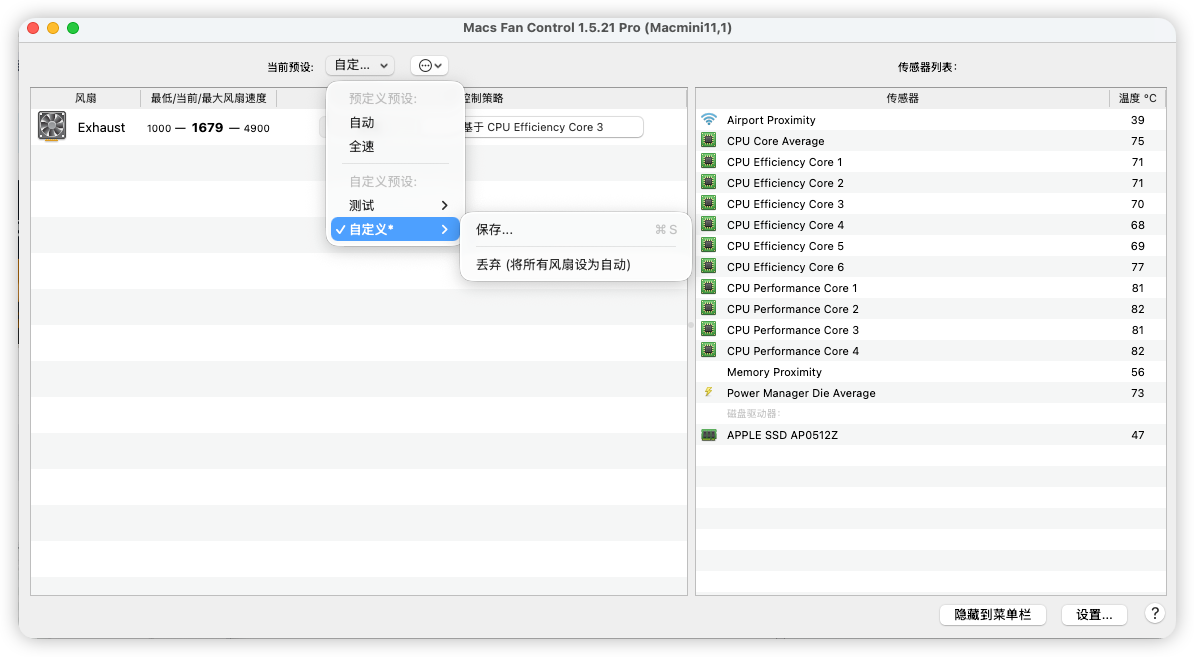The width and height of the screenshot is (1194, 657).
Task: Click the Airport Proximity Wi-Fi icon
Action: pos(709,120)
